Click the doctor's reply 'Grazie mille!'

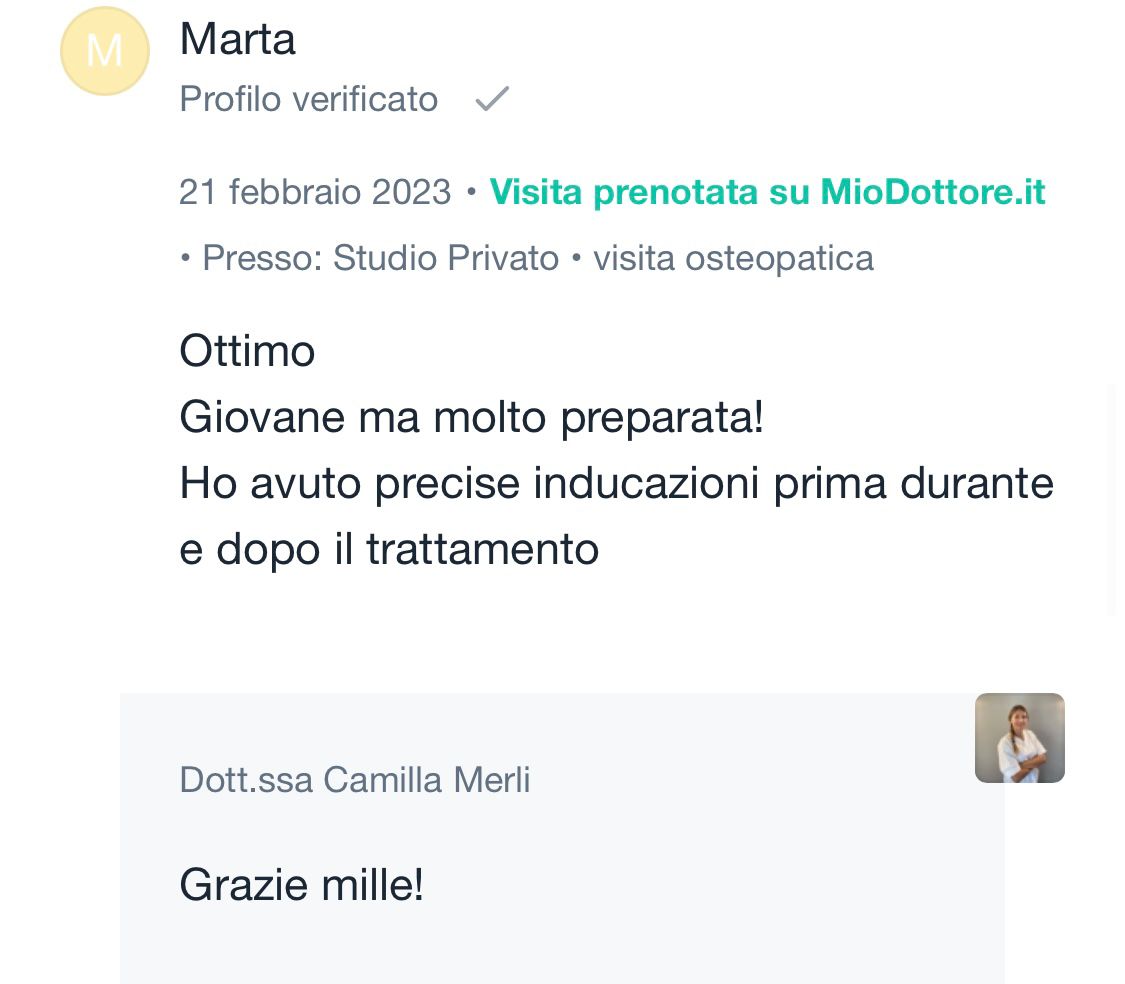pyautogui.click(x=301, y=885)
